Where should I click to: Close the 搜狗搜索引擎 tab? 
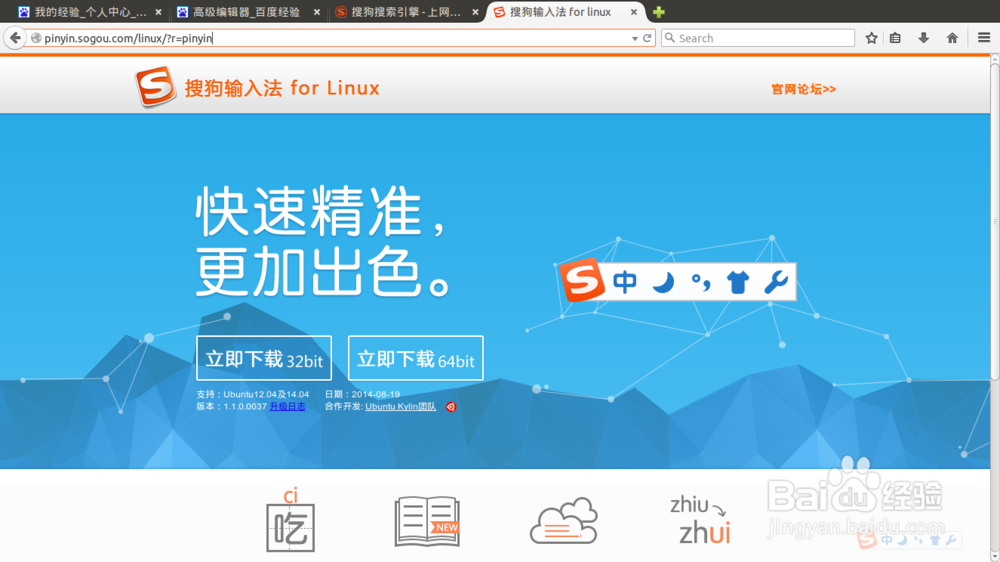475,12
